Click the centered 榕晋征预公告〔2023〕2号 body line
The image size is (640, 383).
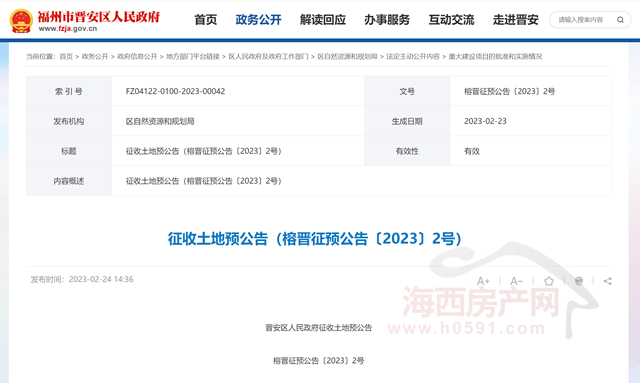318,361
